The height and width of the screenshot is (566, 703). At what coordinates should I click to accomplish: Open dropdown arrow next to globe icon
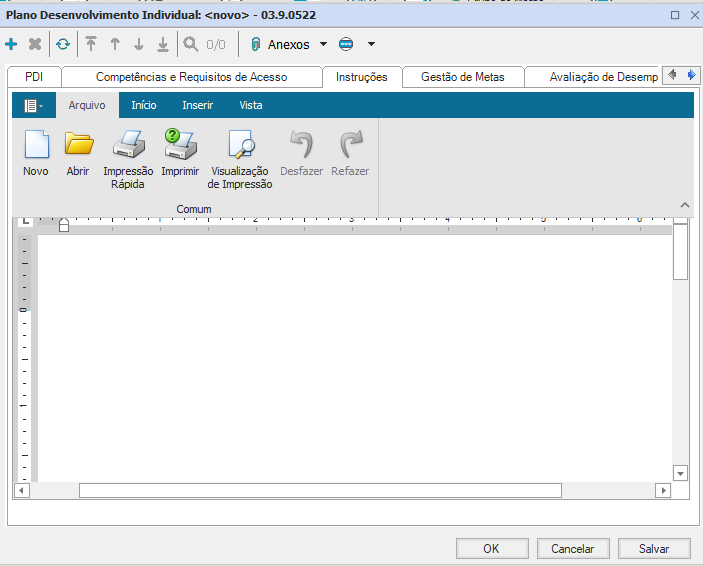click(371, 45)
